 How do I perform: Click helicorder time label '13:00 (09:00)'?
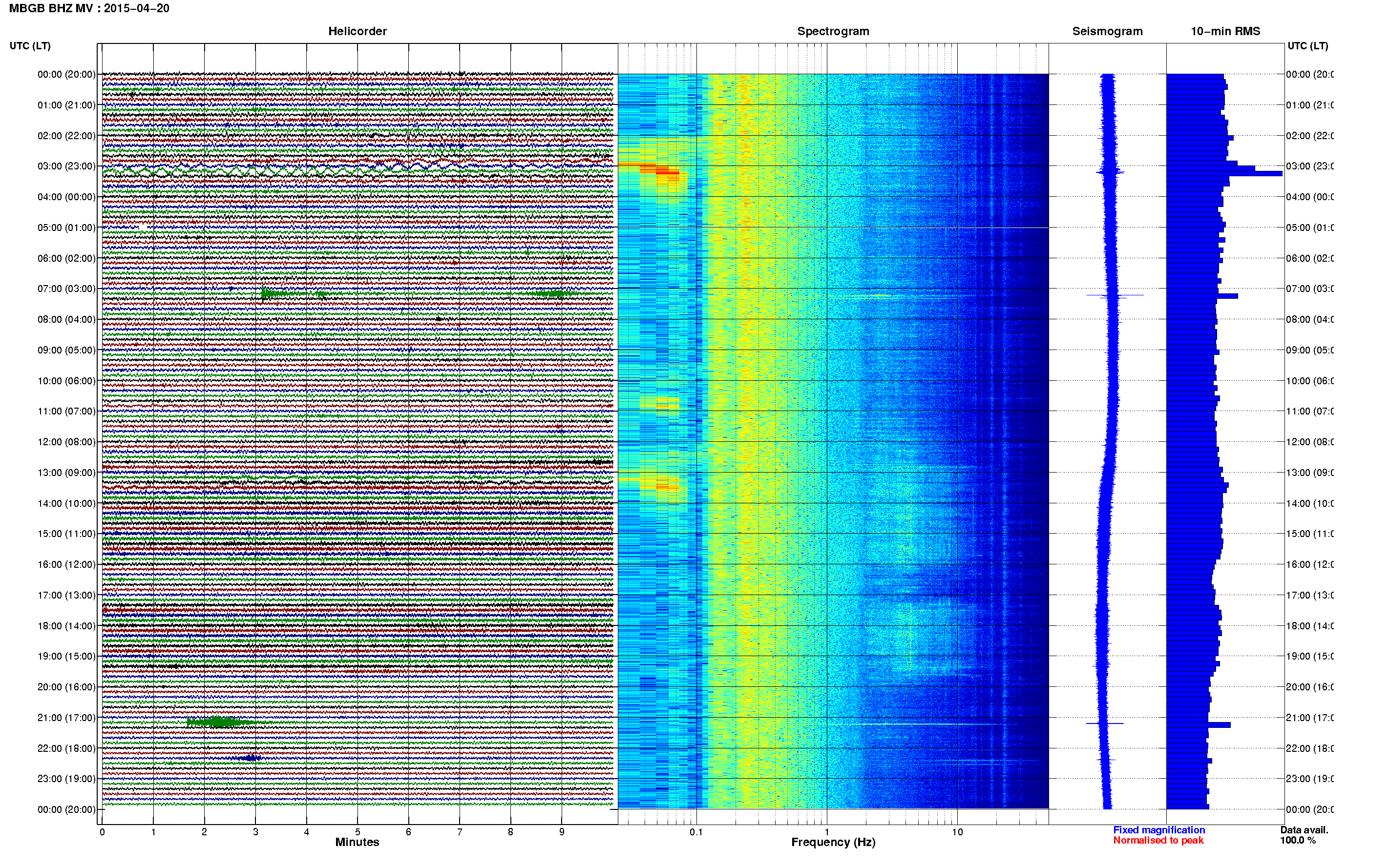(66, 473)
